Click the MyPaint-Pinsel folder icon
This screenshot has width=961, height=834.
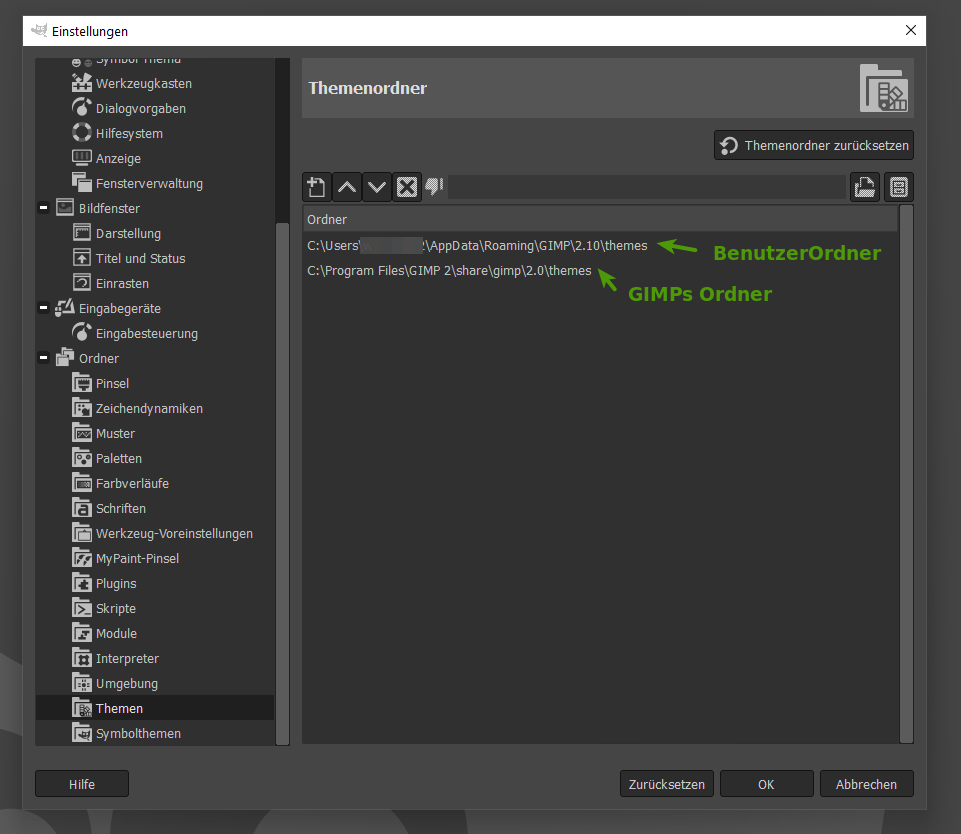tap(82, 558)
